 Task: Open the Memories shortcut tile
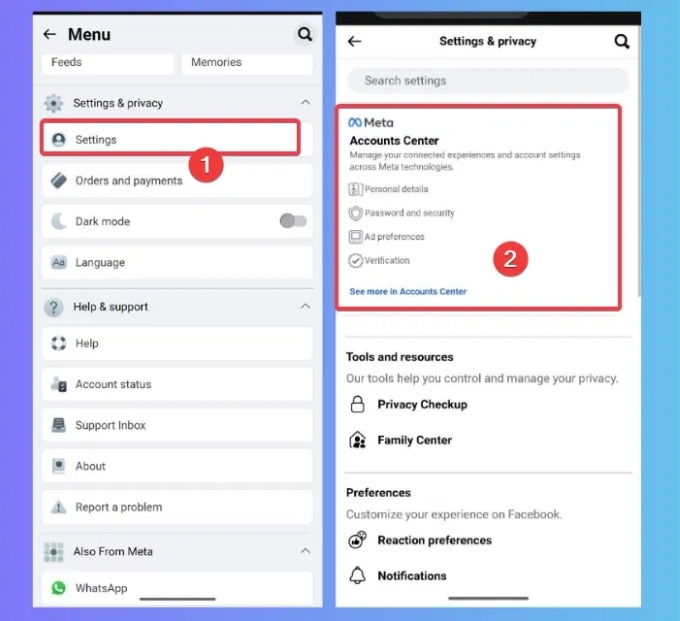click(x=247, y=63)
